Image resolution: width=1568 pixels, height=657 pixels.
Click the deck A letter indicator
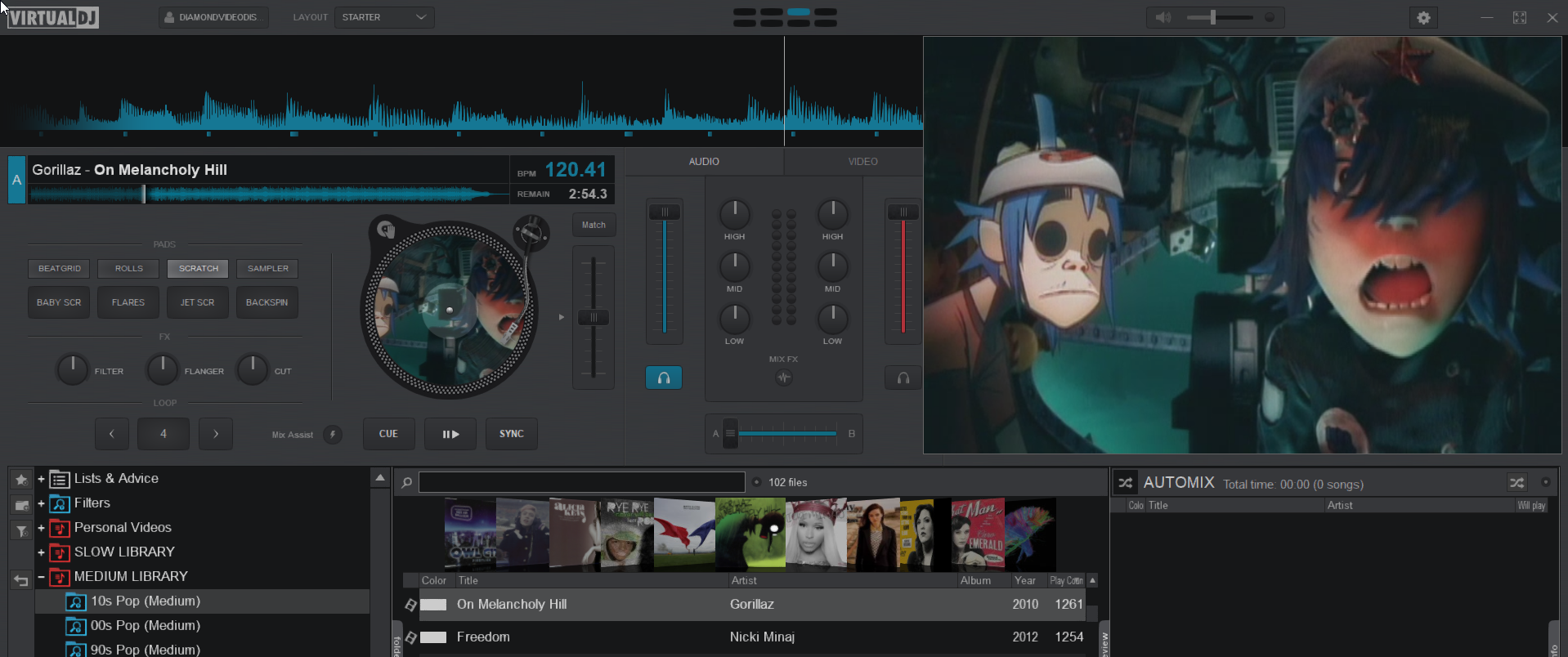16,180
